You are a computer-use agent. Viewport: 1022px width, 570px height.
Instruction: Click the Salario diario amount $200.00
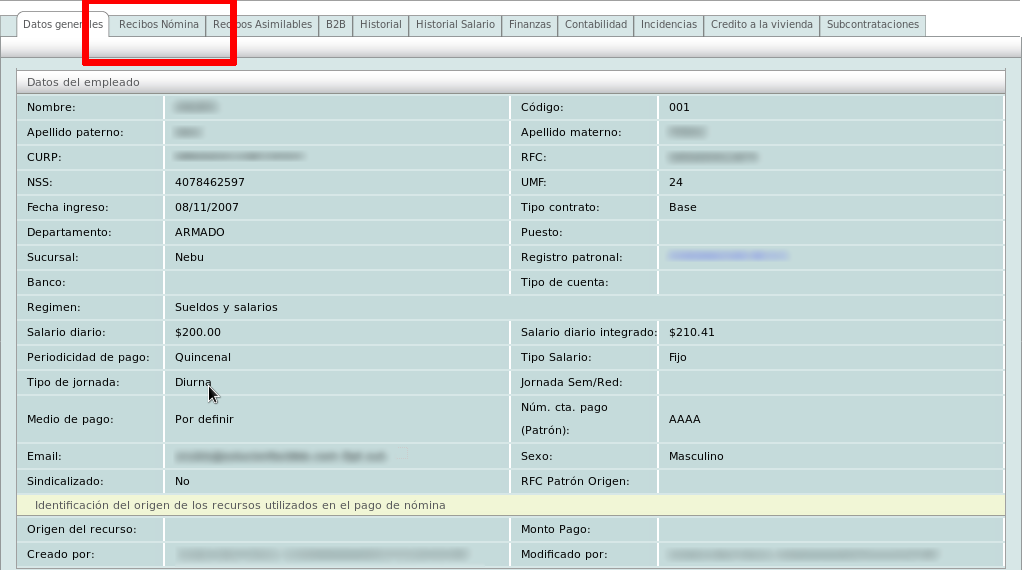coord(197,332)
